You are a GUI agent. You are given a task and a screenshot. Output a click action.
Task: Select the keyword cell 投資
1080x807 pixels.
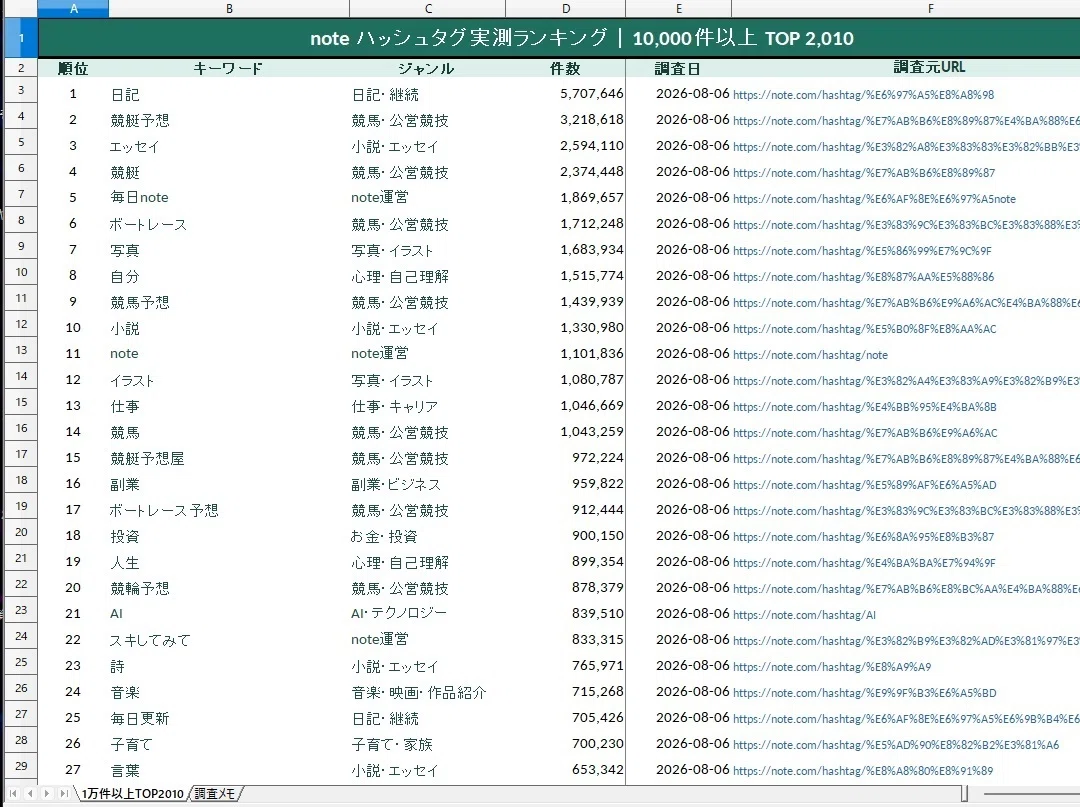pos(125,536)
